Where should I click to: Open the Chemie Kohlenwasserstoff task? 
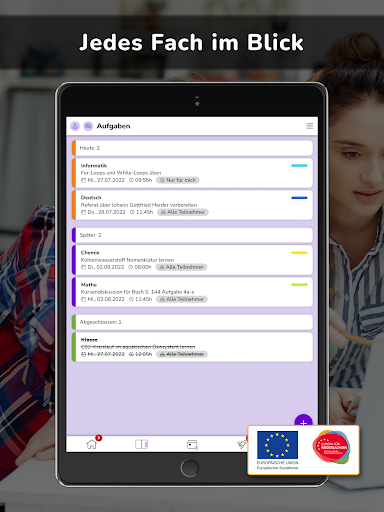click(192, 260)
